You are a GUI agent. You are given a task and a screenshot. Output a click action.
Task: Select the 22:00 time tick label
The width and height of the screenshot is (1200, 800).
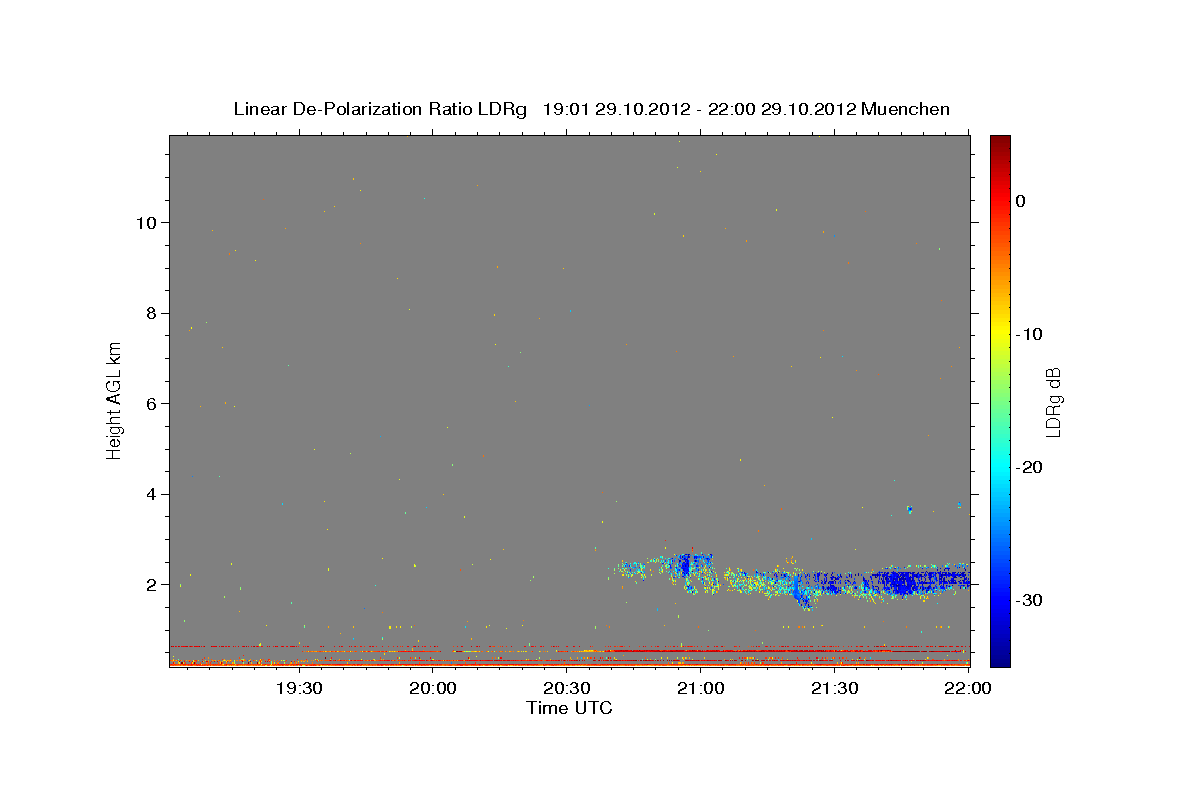click(968, 688)
